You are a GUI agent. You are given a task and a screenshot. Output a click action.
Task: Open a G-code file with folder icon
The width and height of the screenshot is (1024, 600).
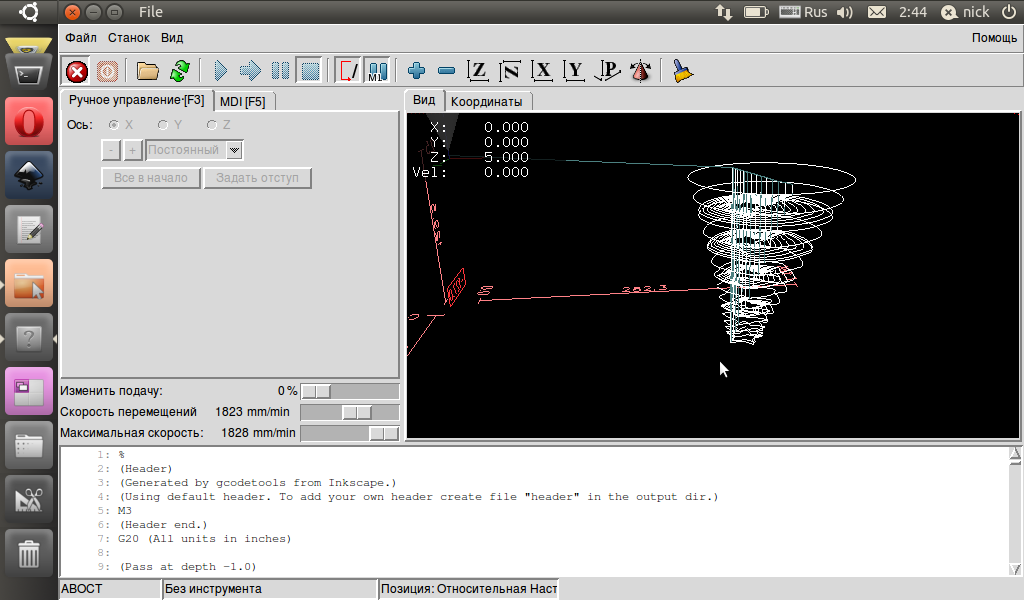[148, 71]
